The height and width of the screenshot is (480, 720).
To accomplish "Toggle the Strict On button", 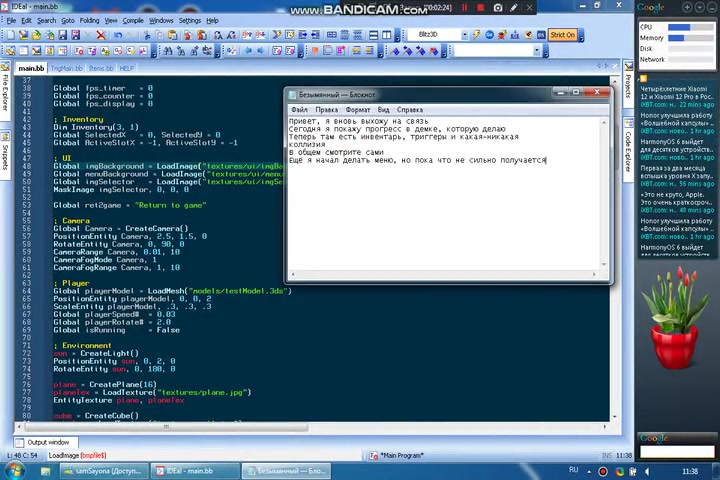I will (x=562, y=35).
